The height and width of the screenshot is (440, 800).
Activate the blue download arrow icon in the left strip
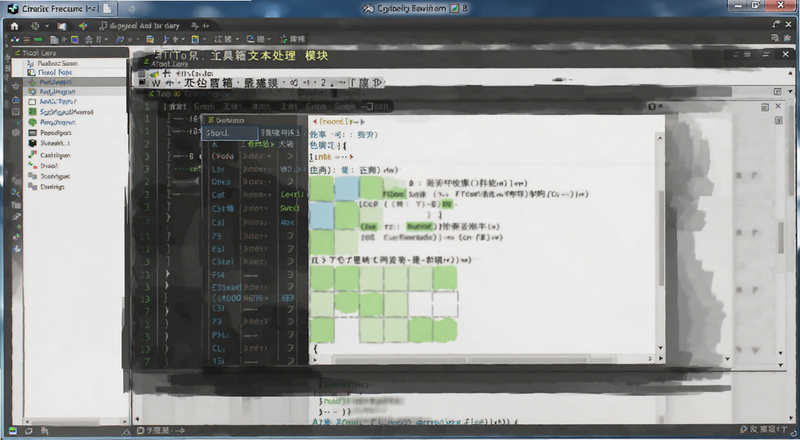pyautogui.click(x=17, y=249)
